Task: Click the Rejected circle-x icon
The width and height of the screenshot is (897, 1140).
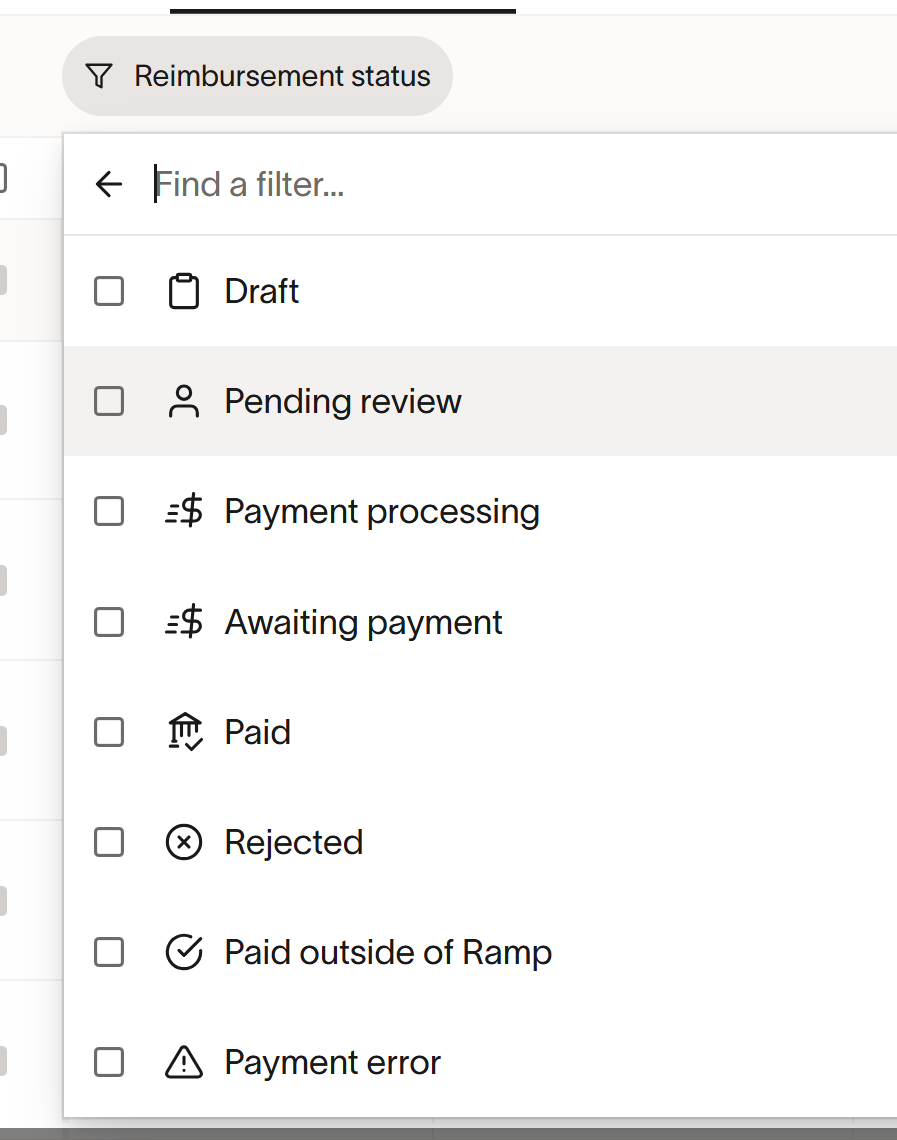Action: [x=184, y=842]
